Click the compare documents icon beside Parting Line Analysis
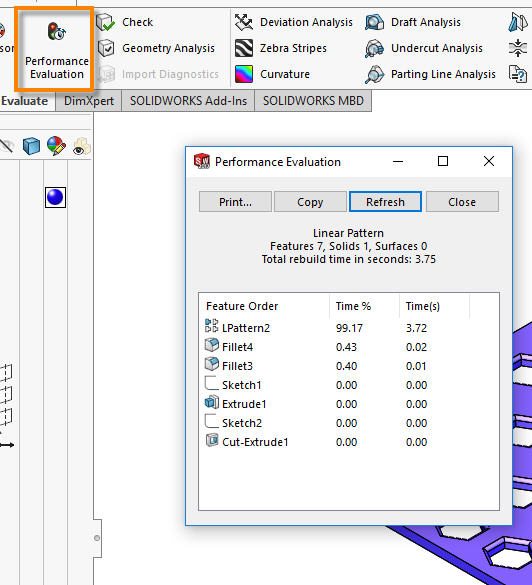 [x=518, y=74]
